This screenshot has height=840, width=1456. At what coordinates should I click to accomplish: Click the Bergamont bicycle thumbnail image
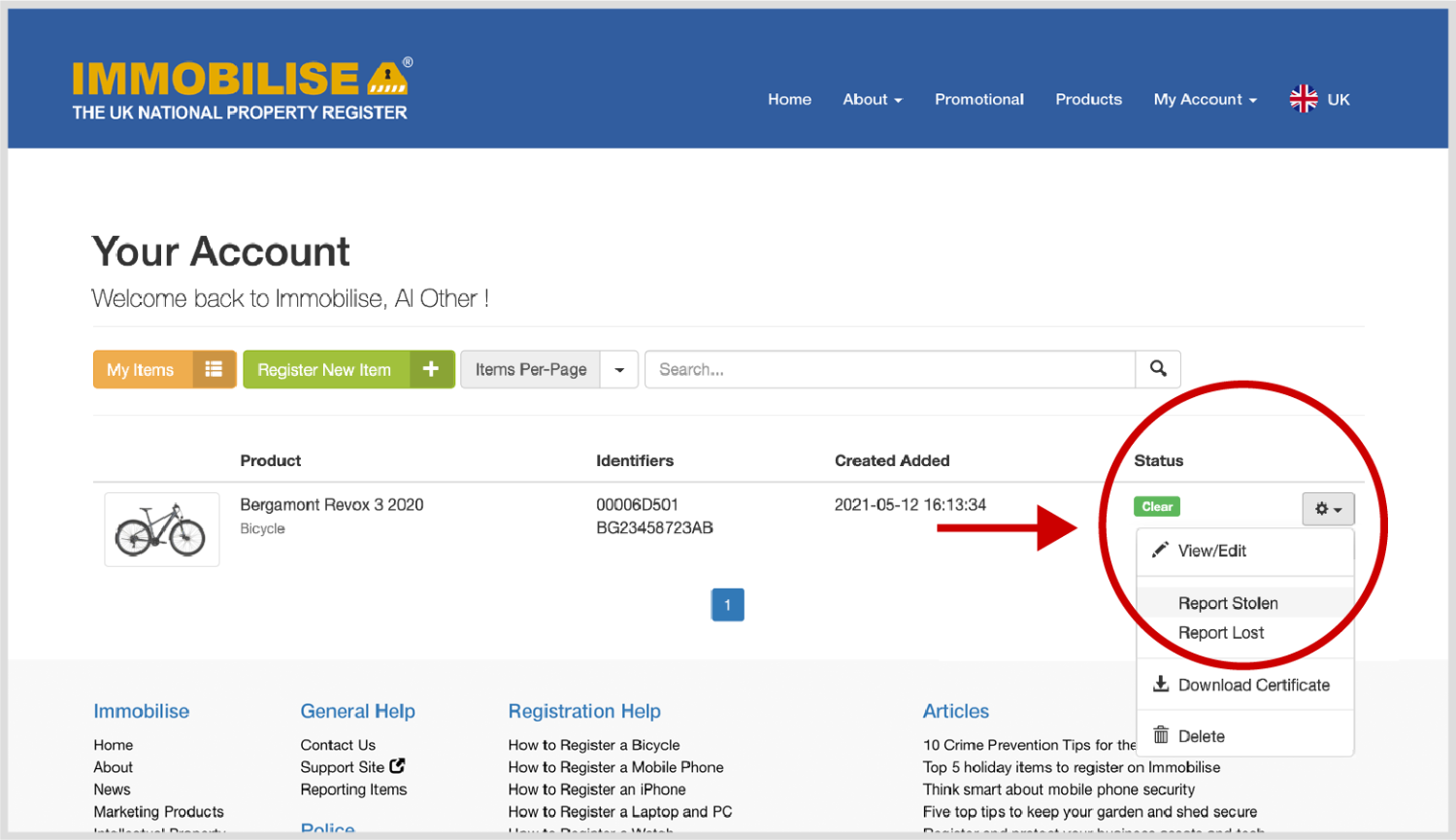(161, 529)
